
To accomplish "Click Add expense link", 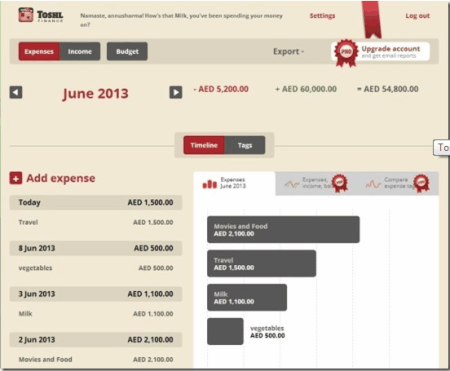I will [61, 178].
